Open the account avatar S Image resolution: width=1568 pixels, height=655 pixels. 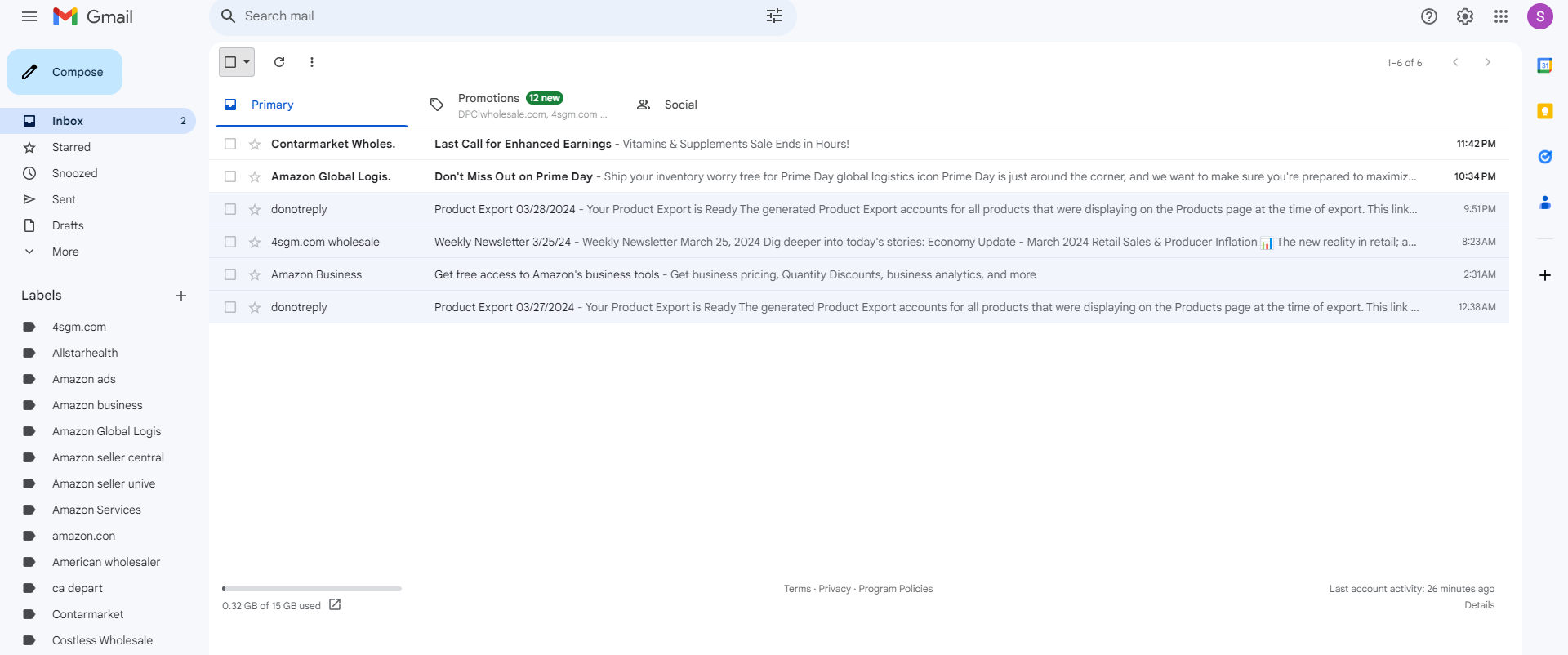(x=1540, y=16)
